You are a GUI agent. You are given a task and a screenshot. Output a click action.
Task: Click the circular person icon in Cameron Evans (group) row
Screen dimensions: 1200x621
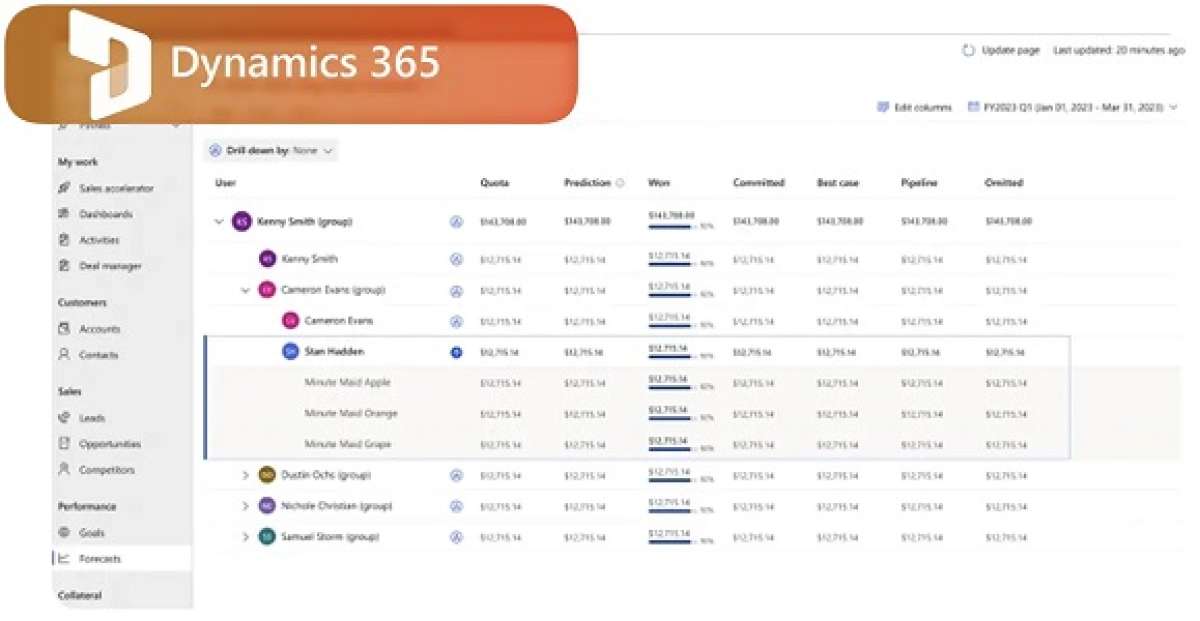[x=456, y=291]
